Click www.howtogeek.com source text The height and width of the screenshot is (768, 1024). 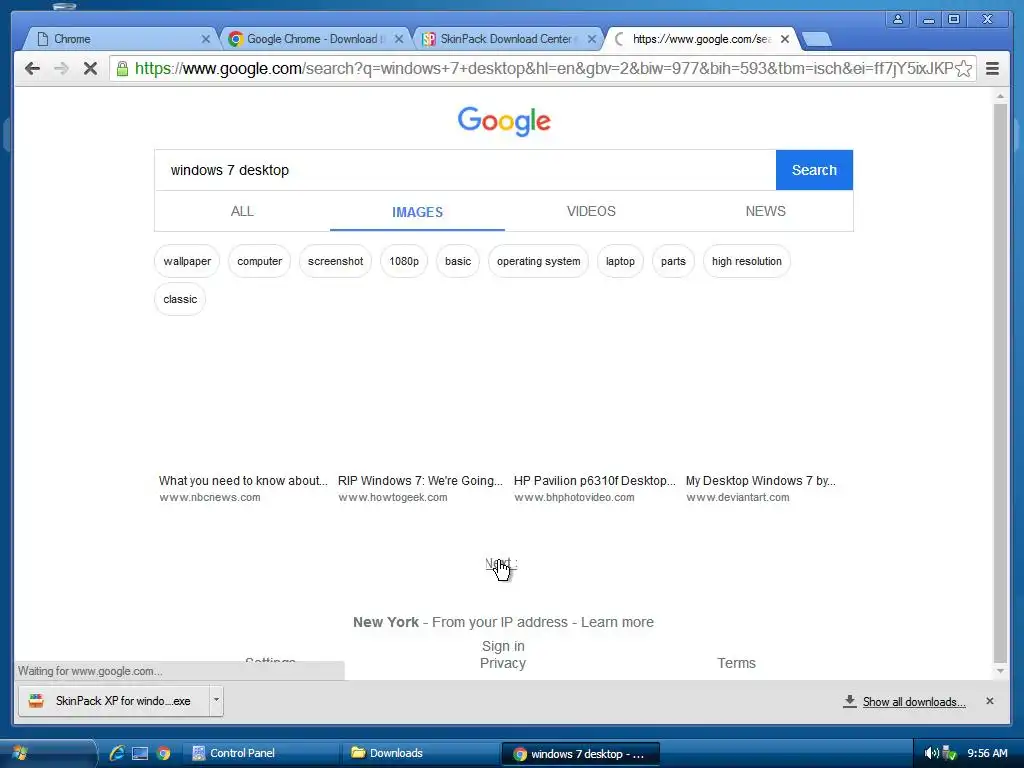[x=392, y=498]
